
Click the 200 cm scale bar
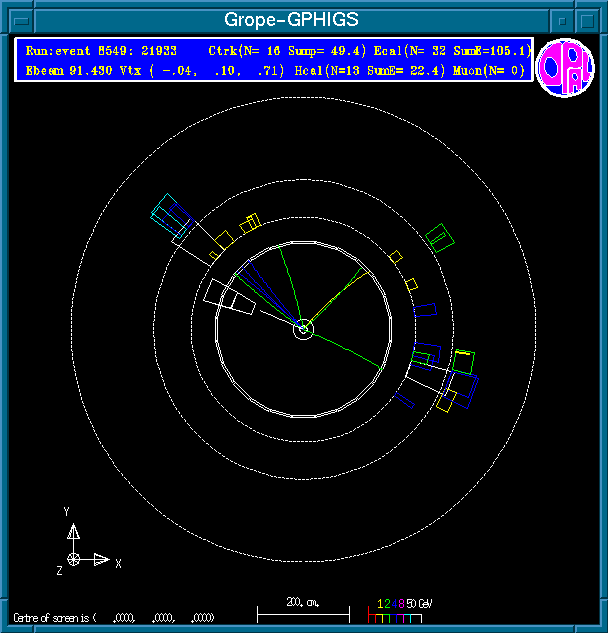[x=303, y=609]
